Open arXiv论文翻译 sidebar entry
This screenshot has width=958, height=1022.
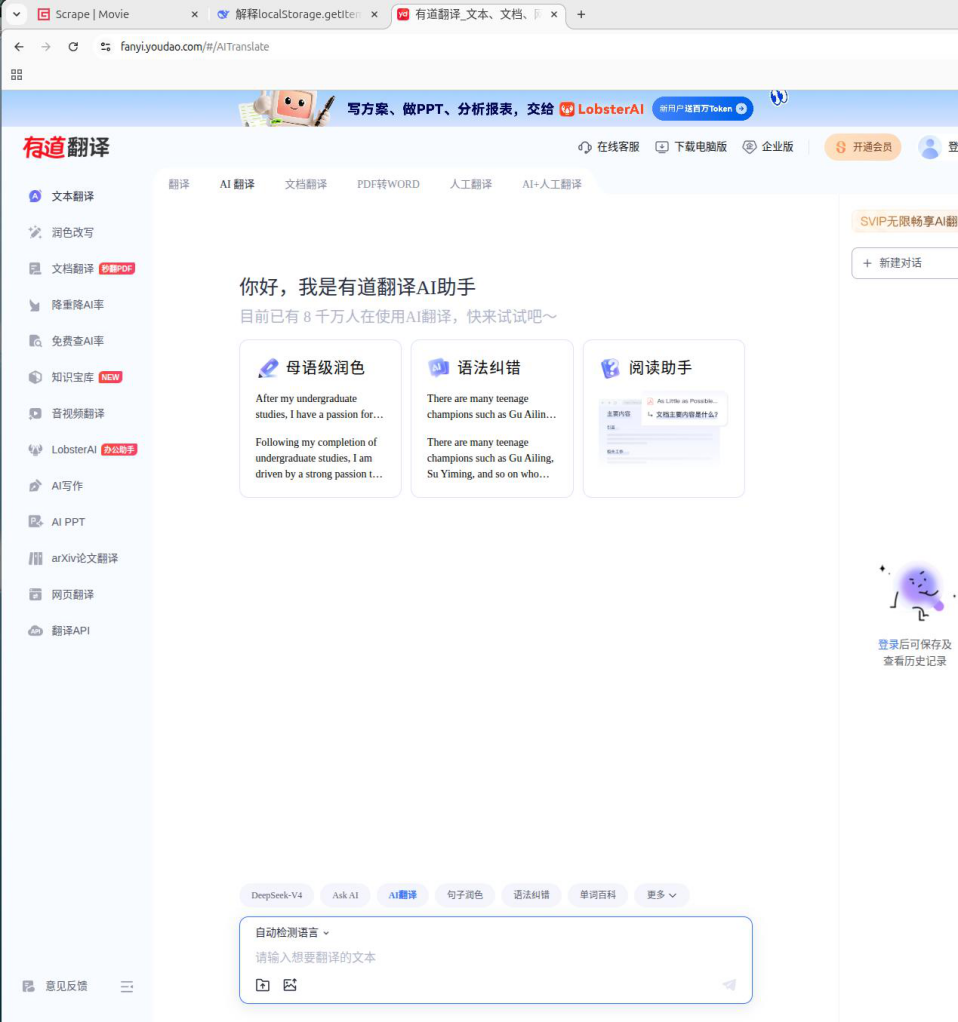74,559
